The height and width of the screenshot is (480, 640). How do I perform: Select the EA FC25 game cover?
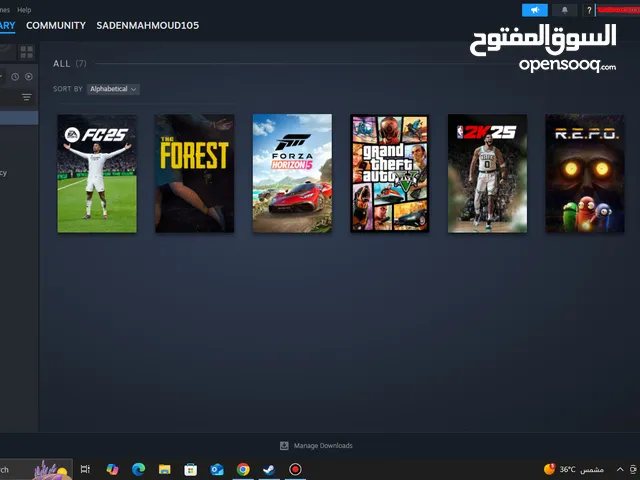pos(97,173)
